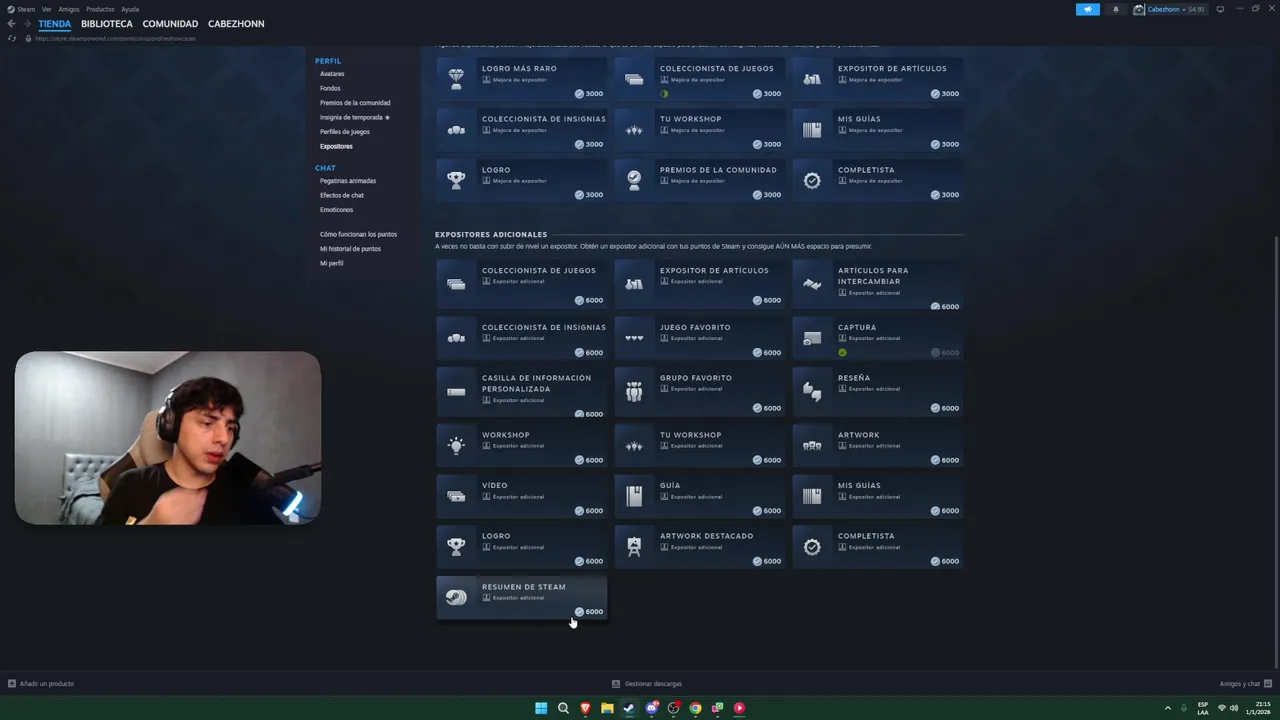The height and width of the screenshot is (720, 1280).
Task: Go to Perfiles de juegos
Action: pyautogui.click(x=345, y=132)
